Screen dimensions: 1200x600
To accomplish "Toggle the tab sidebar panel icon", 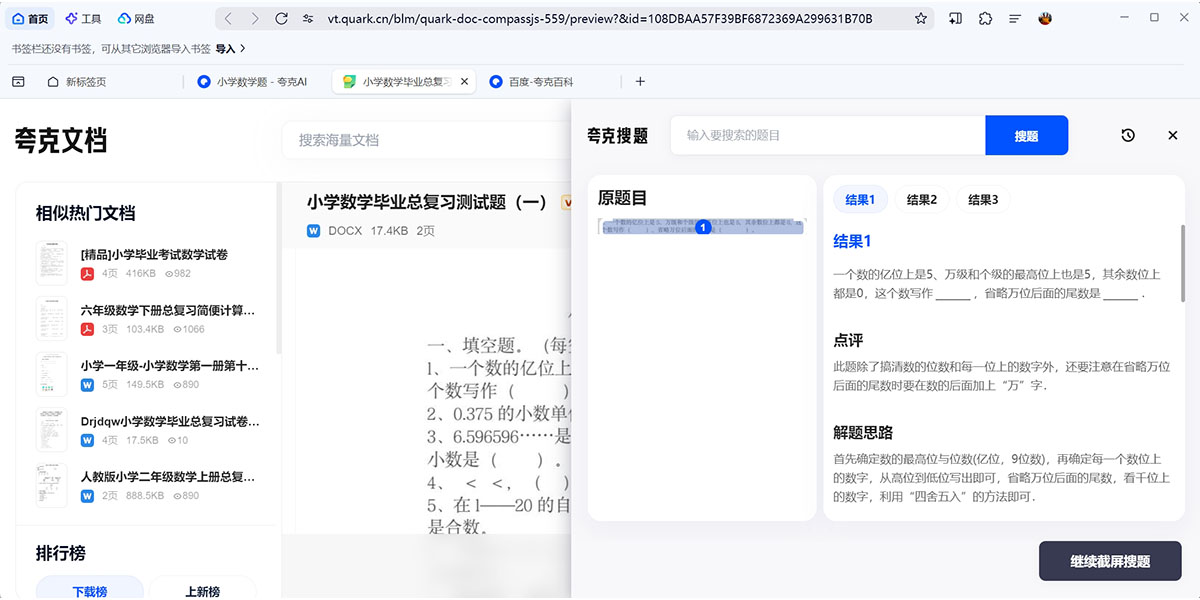I will tap(18, 82).
